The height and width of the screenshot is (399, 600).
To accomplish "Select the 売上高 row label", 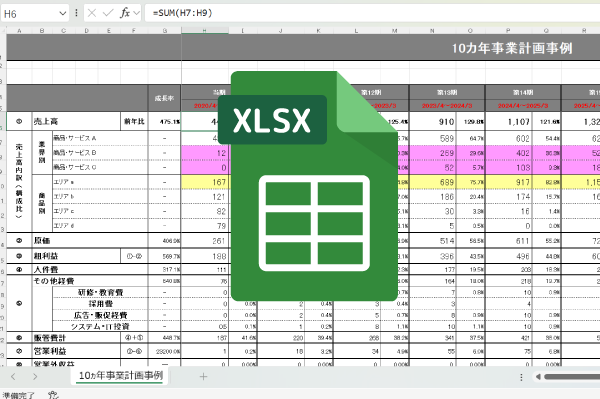I will 46,122.
